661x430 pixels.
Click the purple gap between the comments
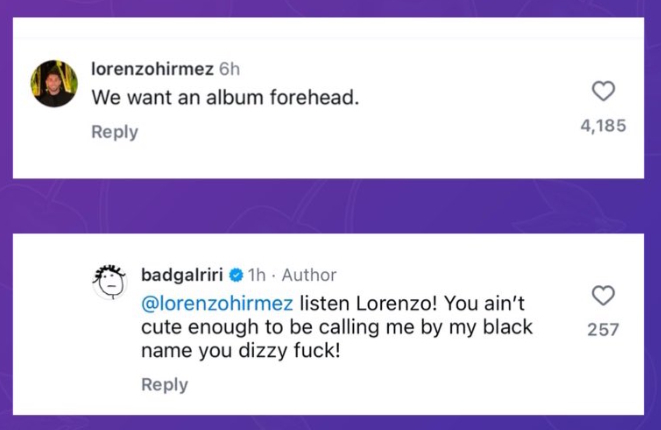[330, 205]
